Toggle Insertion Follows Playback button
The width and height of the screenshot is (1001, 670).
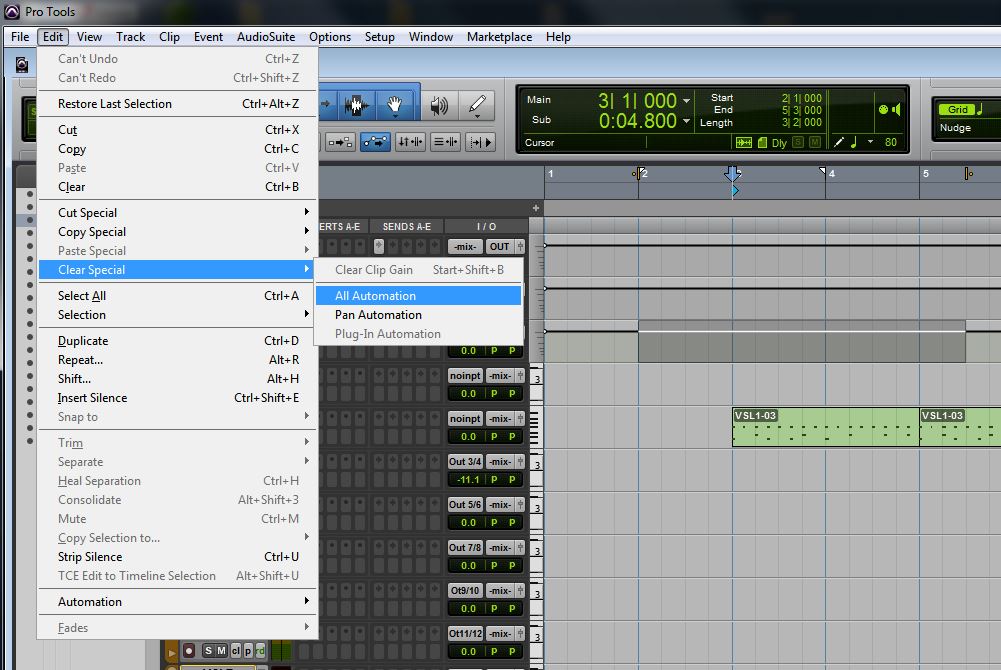(x=480, y=142)
